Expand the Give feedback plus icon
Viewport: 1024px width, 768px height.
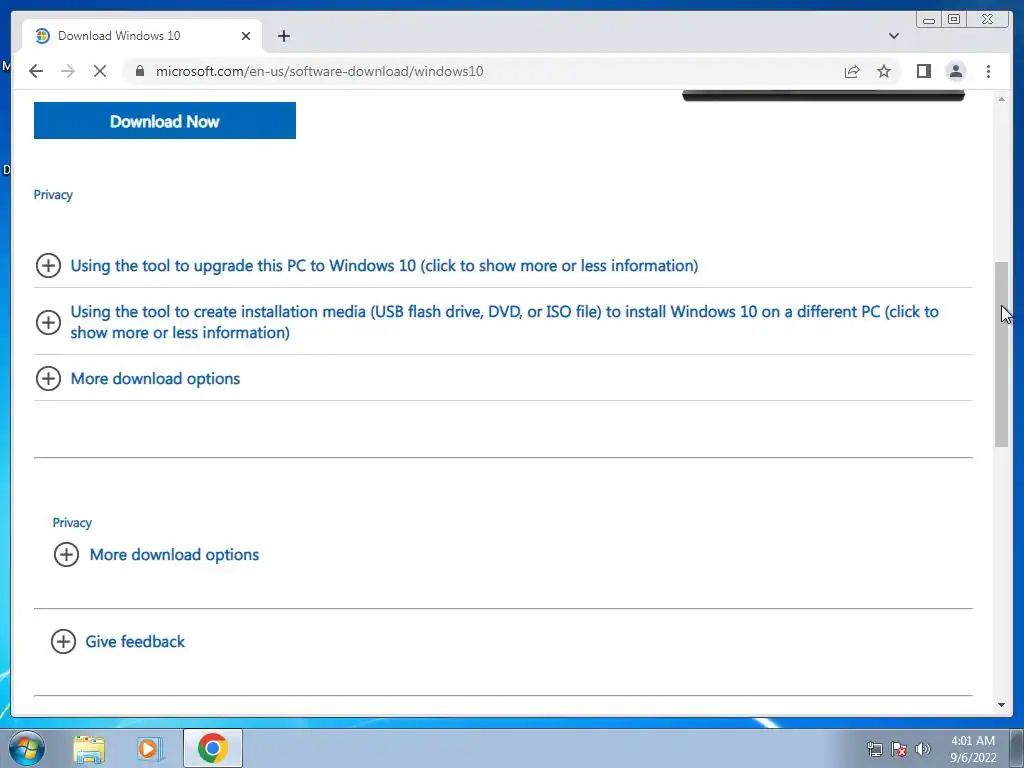click(x=63, y=641)
